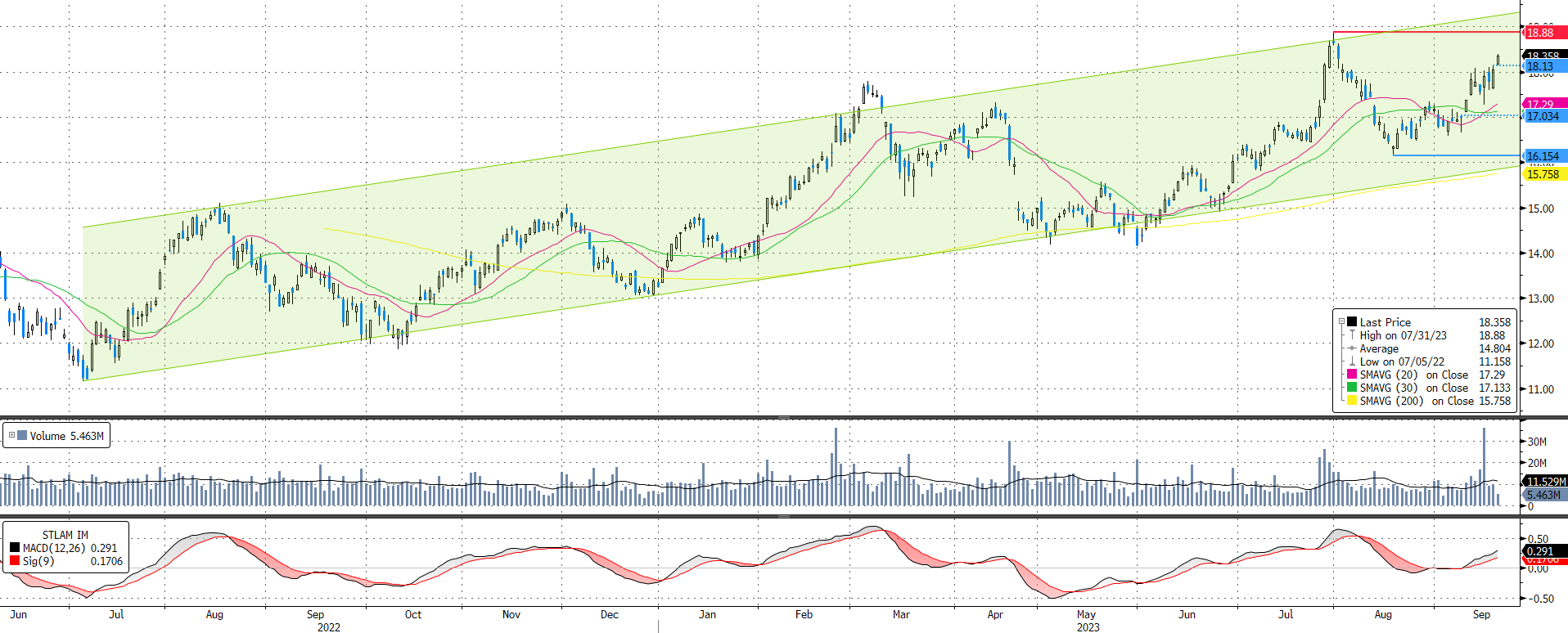Image resolution: width=1568 pixels, height=633 pixels.
Task: Click 'Sig(9)' legend label
Action: (x=38, y=561)
